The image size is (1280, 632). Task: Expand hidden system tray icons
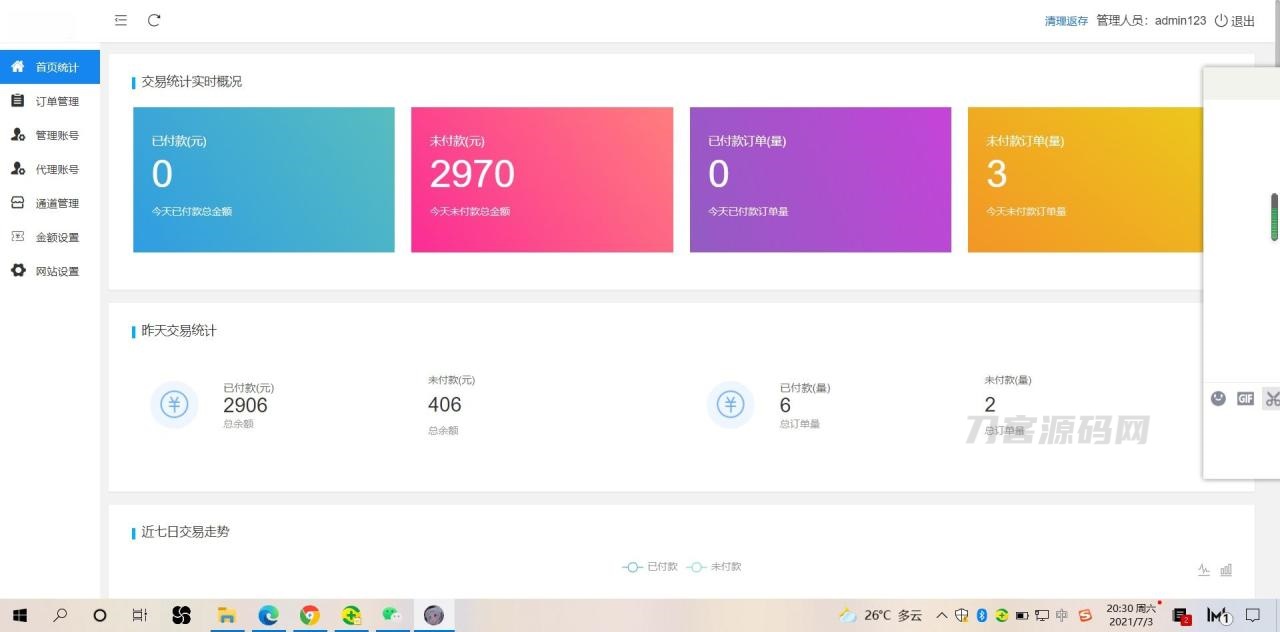941,615
